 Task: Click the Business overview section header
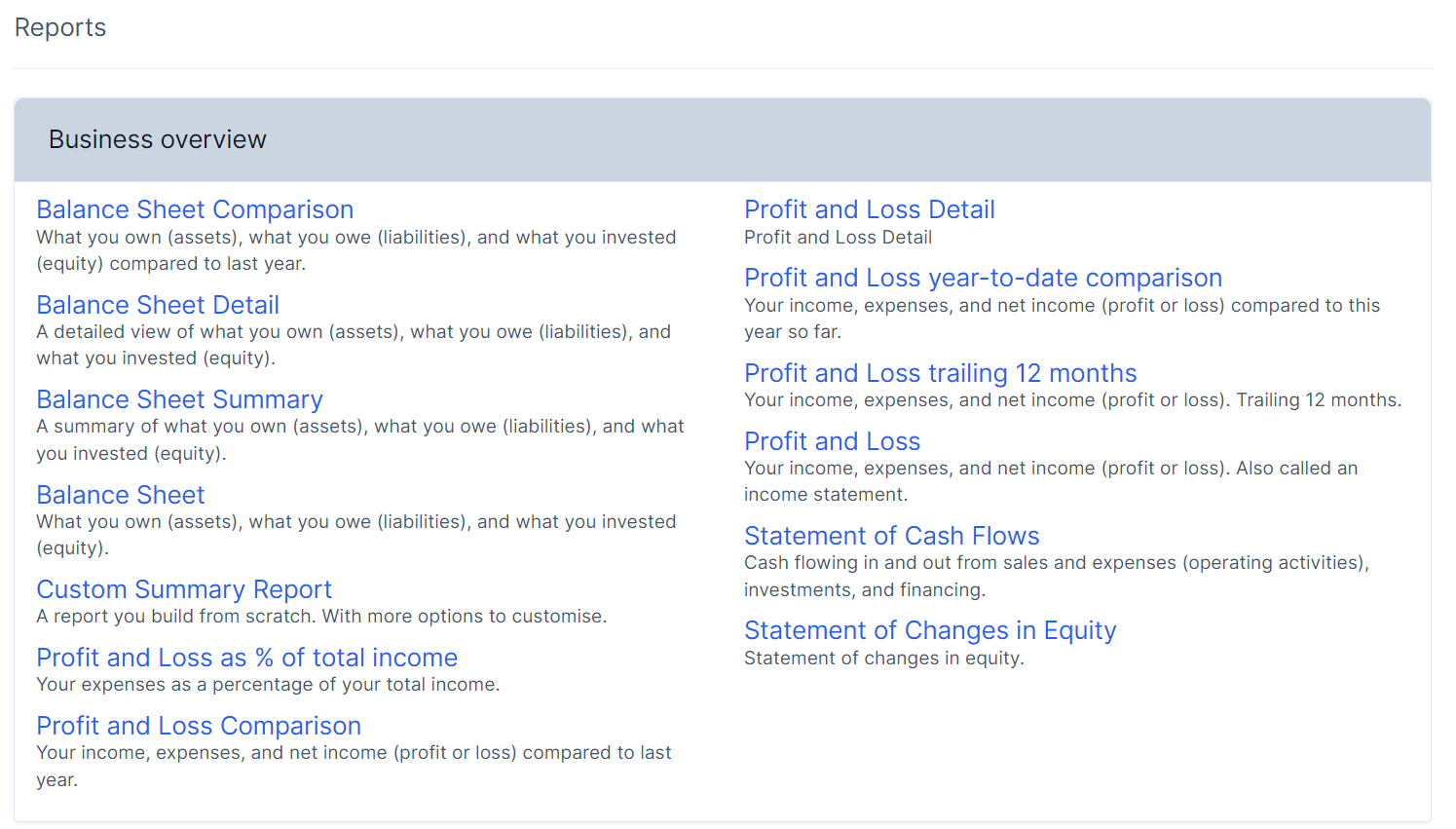click(x=158, y=139)
